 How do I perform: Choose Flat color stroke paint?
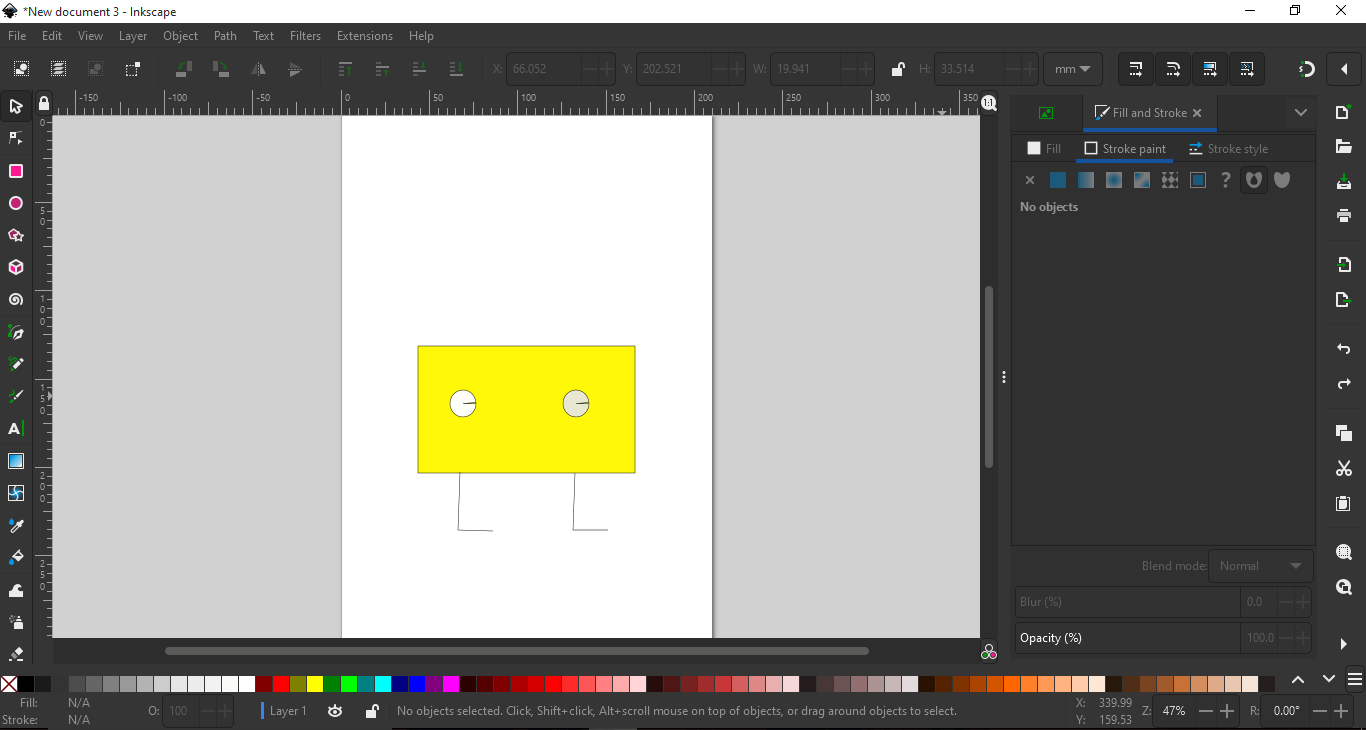point(1057,181)
